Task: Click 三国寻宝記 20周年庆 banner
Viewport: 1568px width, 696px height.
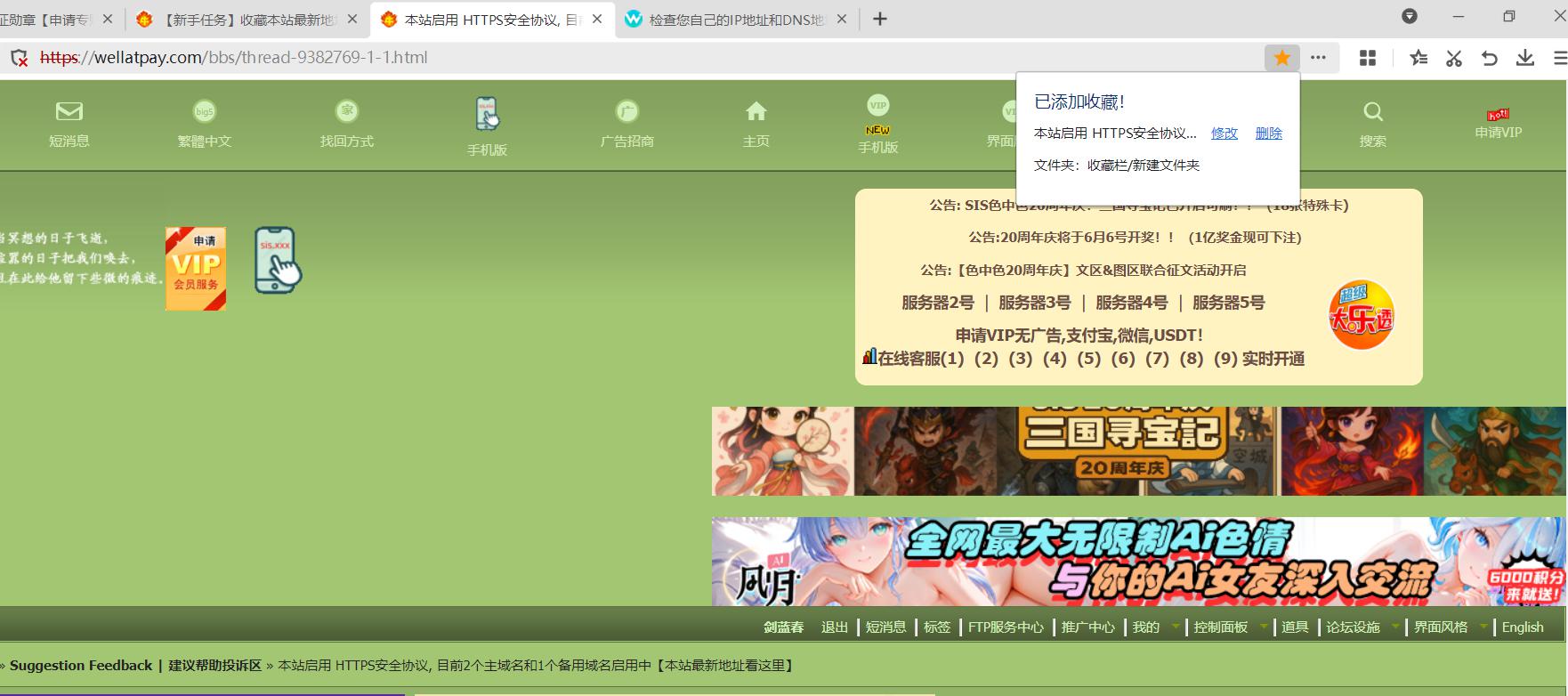Action: [x=1138, y=451]
